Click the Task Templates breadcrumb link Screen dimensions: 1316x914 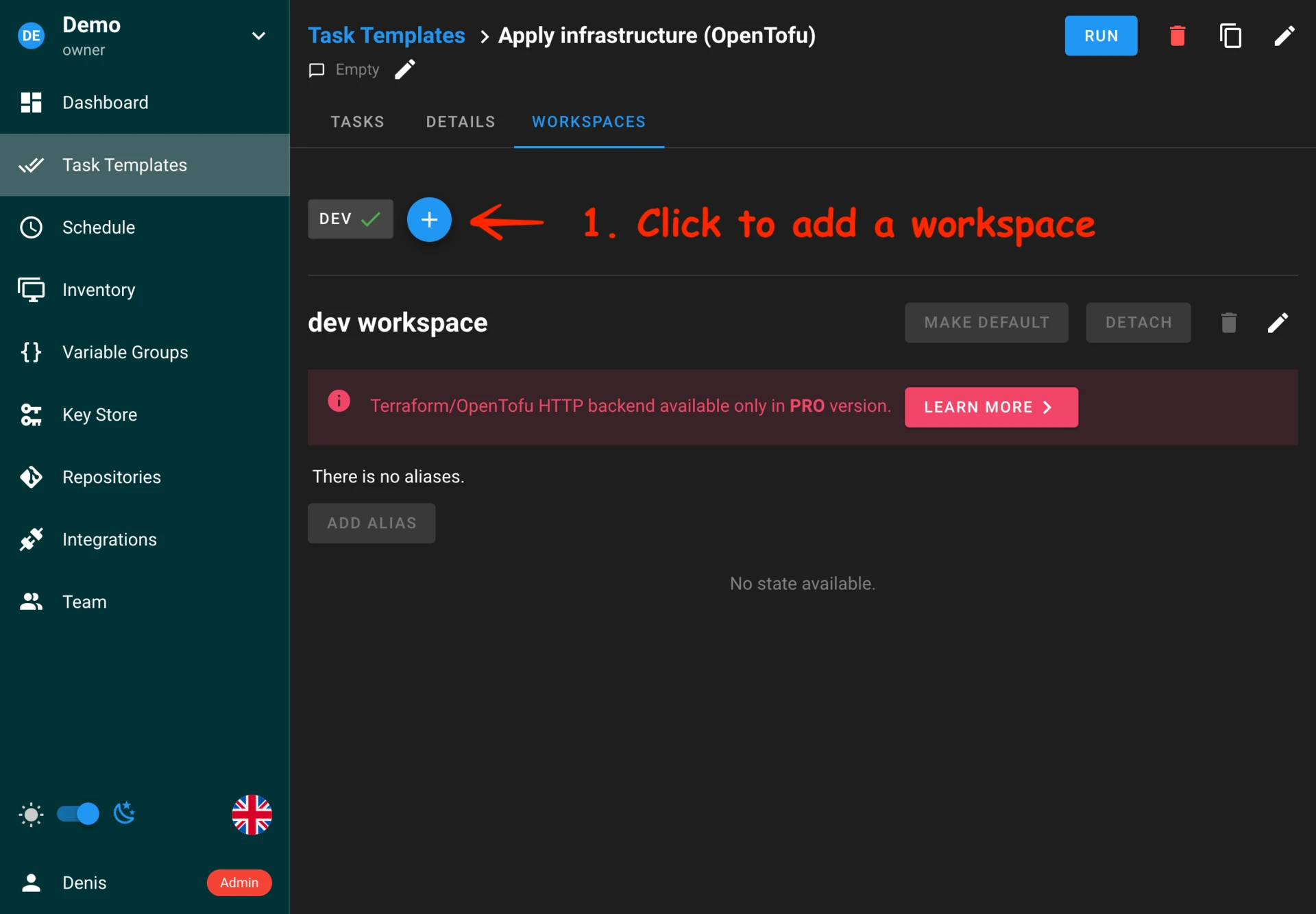click(386, 36)
